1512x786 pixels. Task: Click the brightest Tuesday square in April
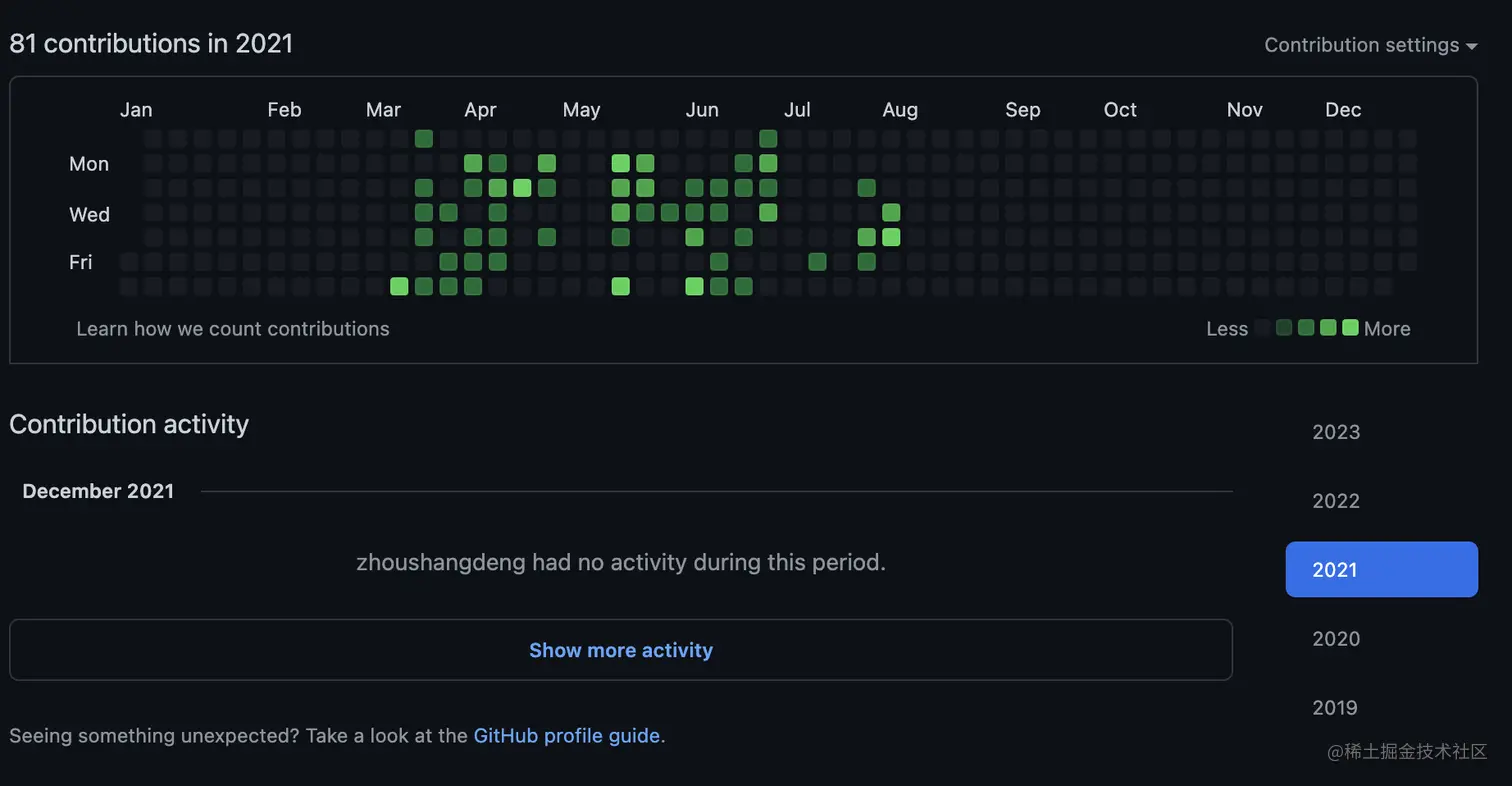522,187
